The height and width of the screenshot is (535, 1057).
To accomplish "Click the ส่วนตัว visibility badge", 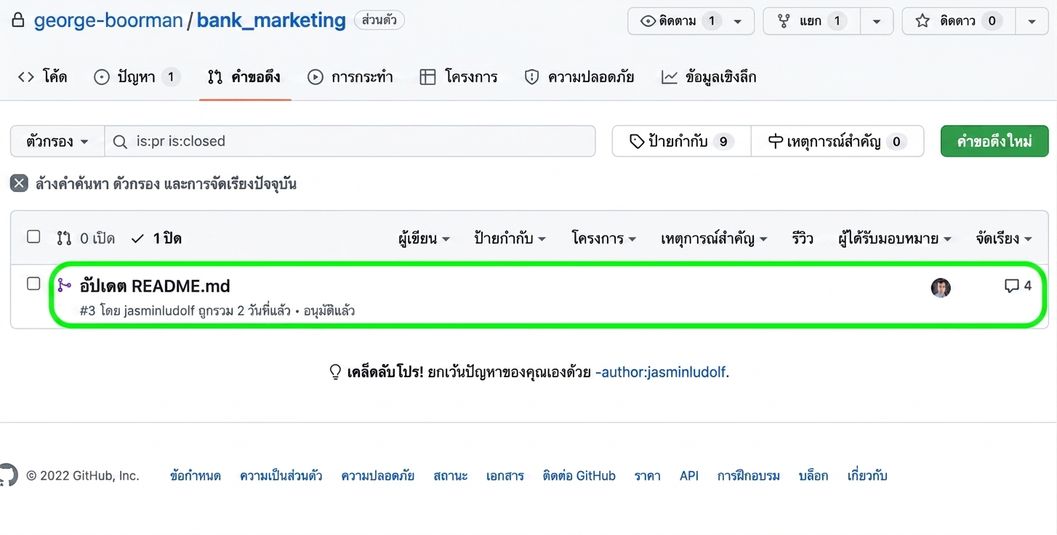I will click(x=379, y=20).
